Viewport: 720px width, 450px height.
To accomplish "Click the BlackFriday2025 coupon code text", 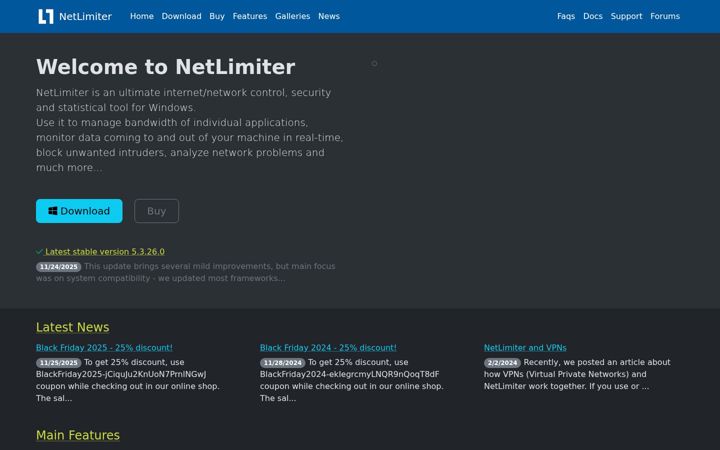I will pyautogui.click(x=121, y=374).
